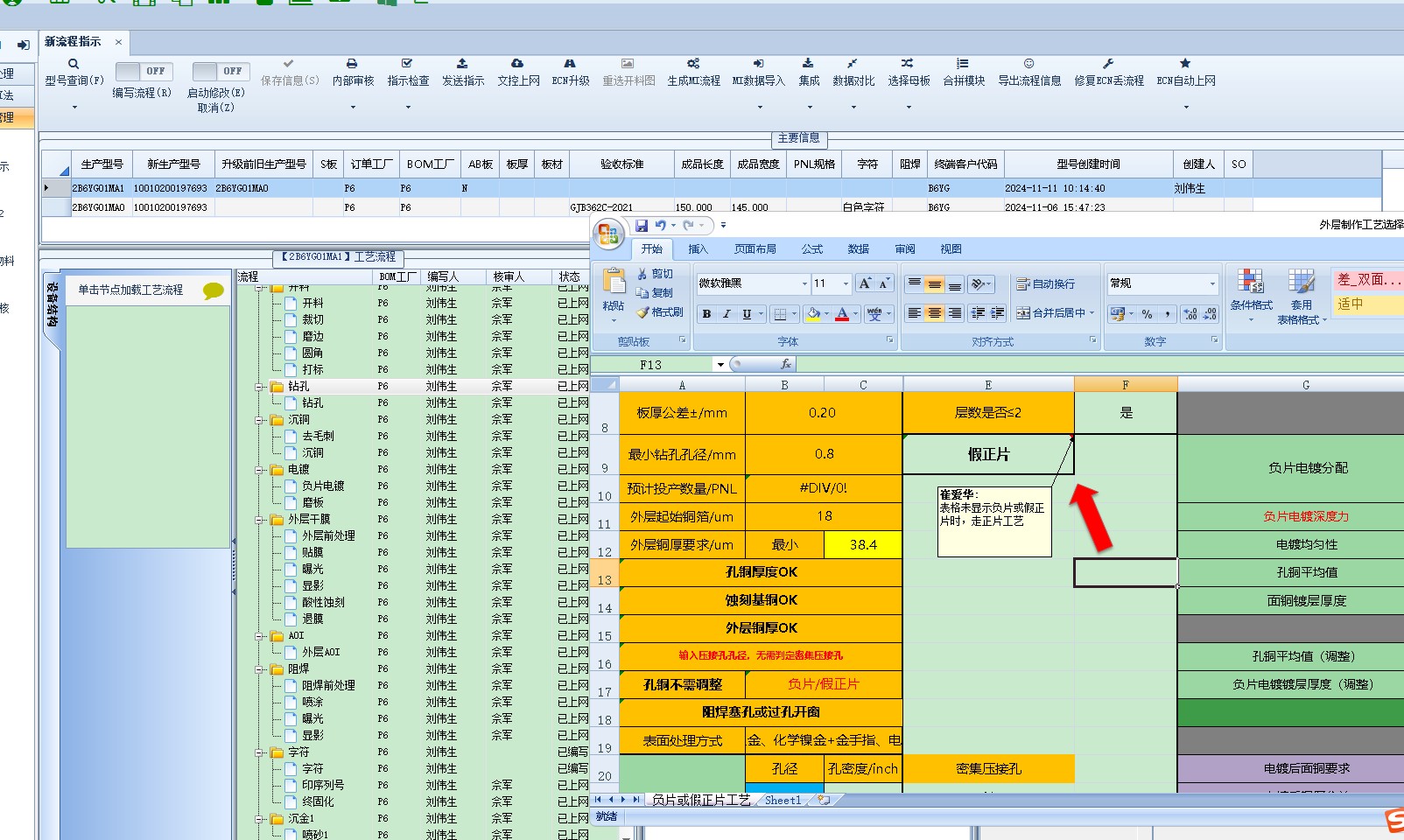Switch to Excel 数据 ribbon tab
Screen dimensions: 1404x840
tap(859, 249)
